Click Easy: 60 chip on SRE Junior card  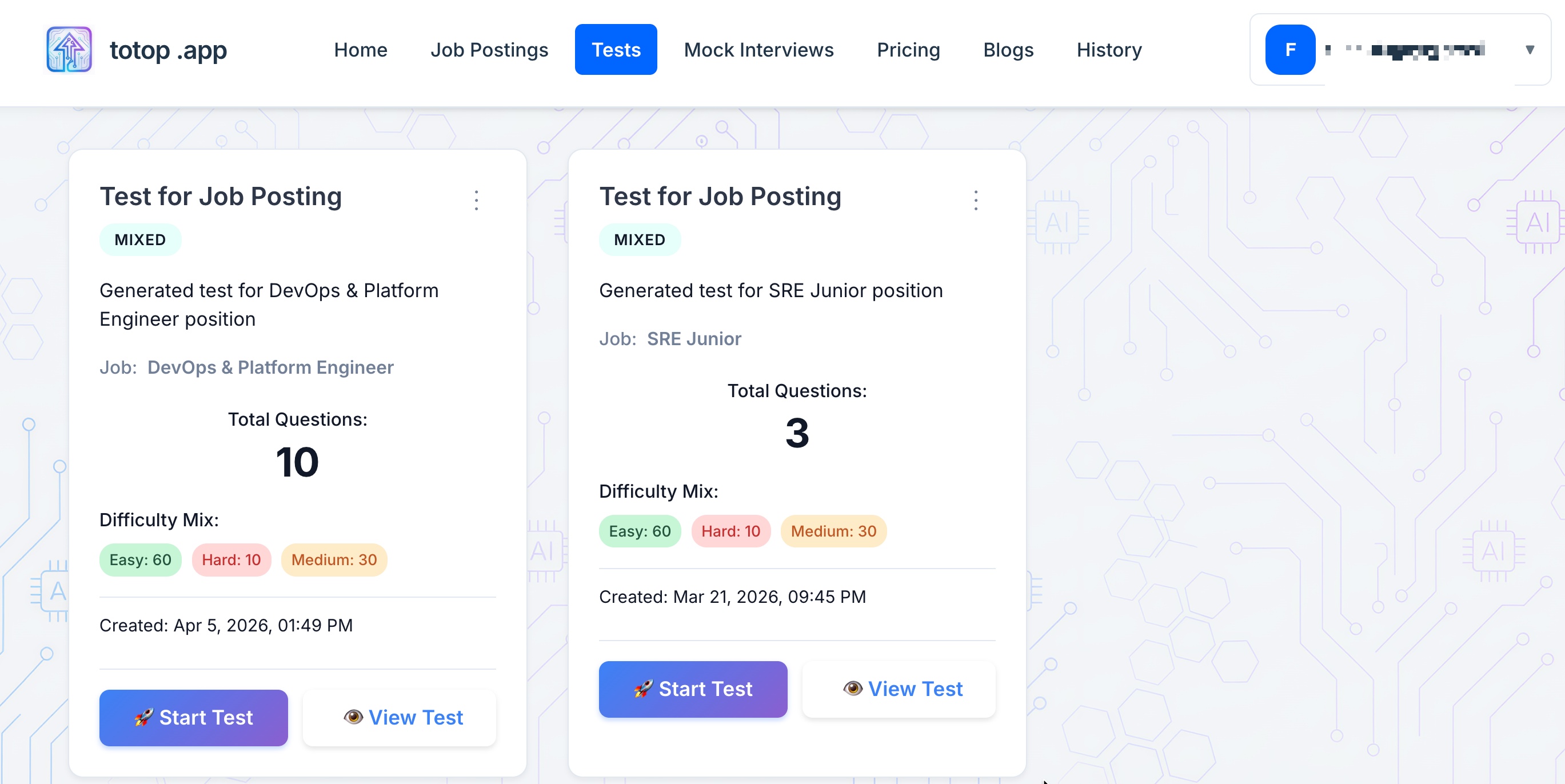click(x=640, y=531)
